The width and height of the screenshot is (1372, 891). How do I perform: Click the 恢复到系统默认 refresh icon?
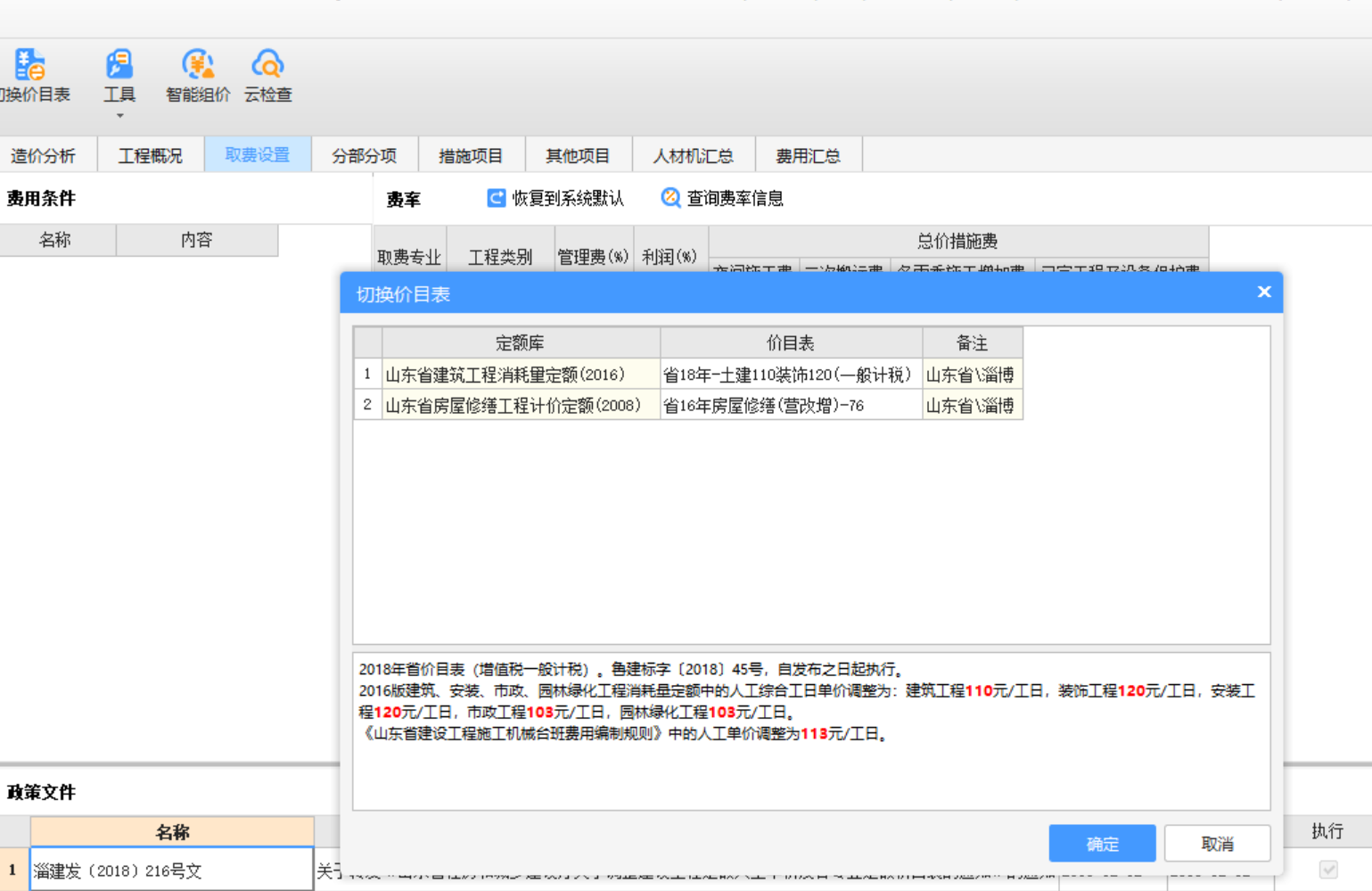497,198
